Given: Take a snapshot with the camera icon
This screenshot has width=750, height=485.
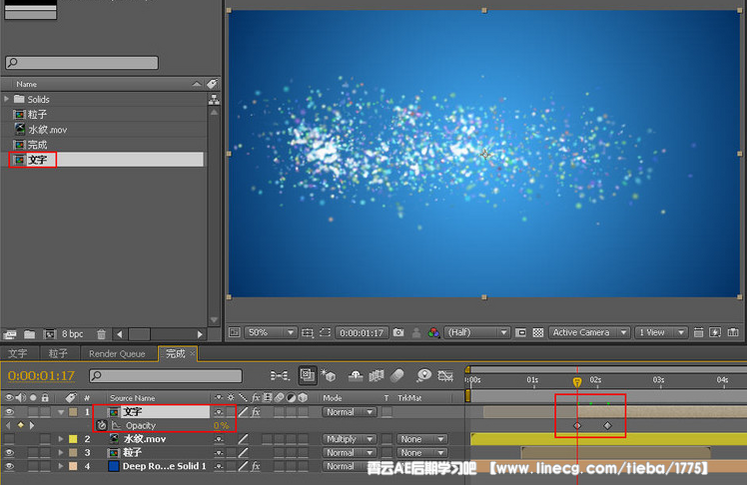Looking at the screenshot, I should 398,332.
